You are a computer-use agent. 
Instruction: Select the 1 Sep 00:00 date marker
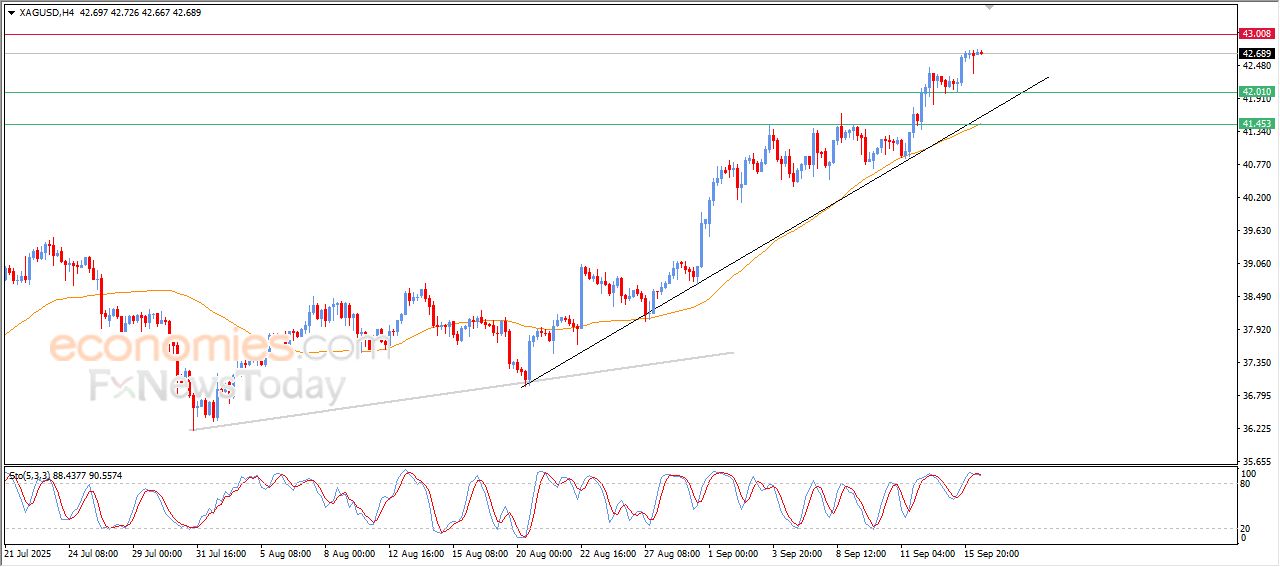732,552
